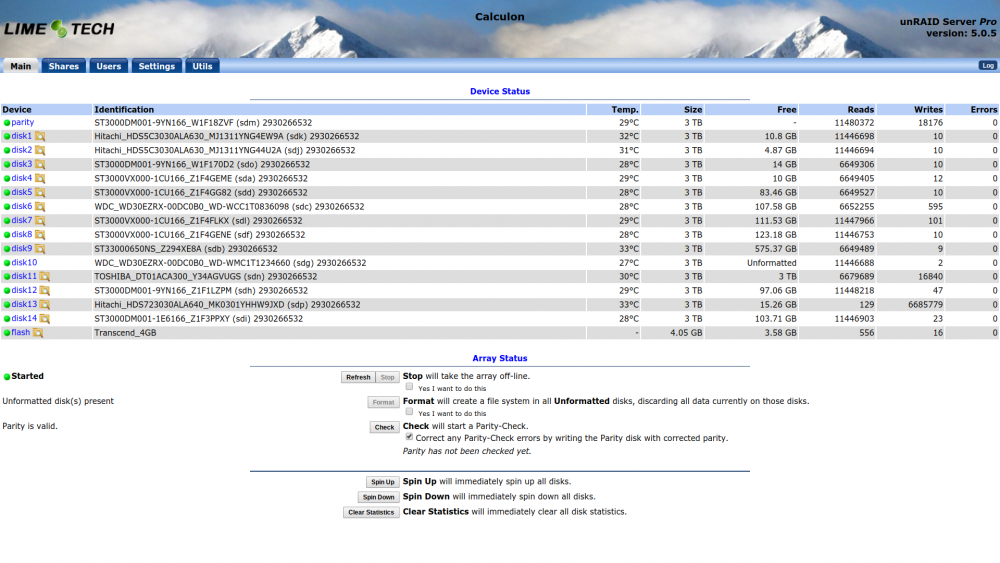This screenshot has height=563, width=1000.
Task: Open browse icon next to disk7
Action: click(x=40, y=221)
